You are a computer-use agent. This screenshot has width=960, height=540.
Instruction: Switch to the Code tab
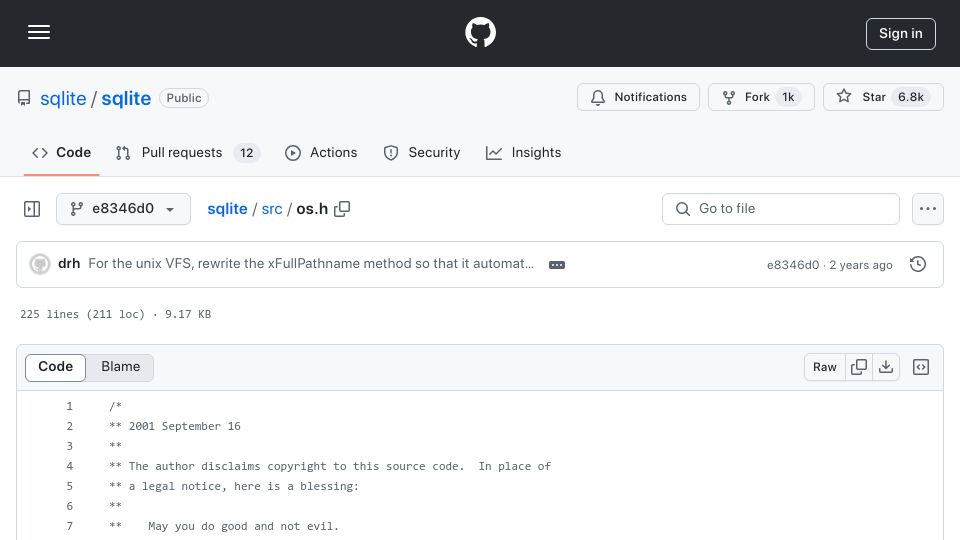[61, 152]
